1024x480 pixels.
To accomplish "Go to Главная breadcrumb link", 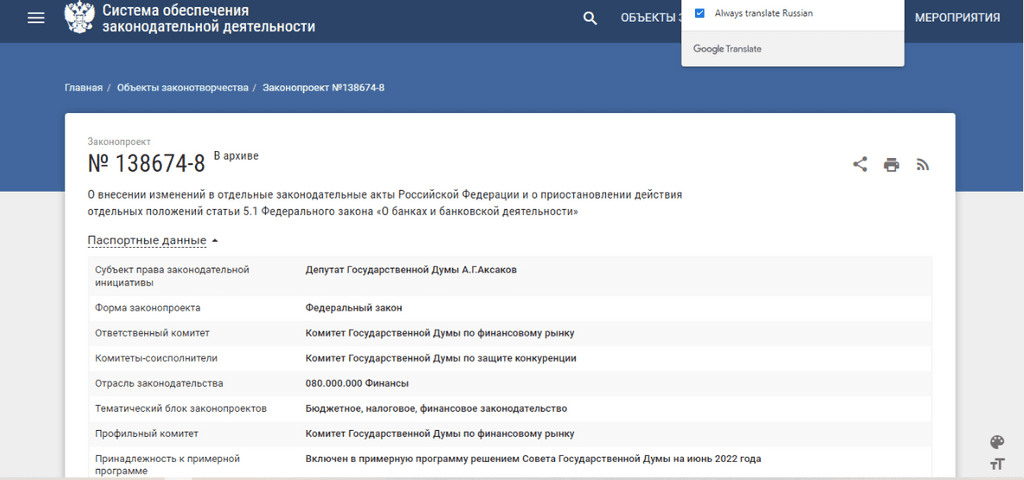I will tap(84, 88).
